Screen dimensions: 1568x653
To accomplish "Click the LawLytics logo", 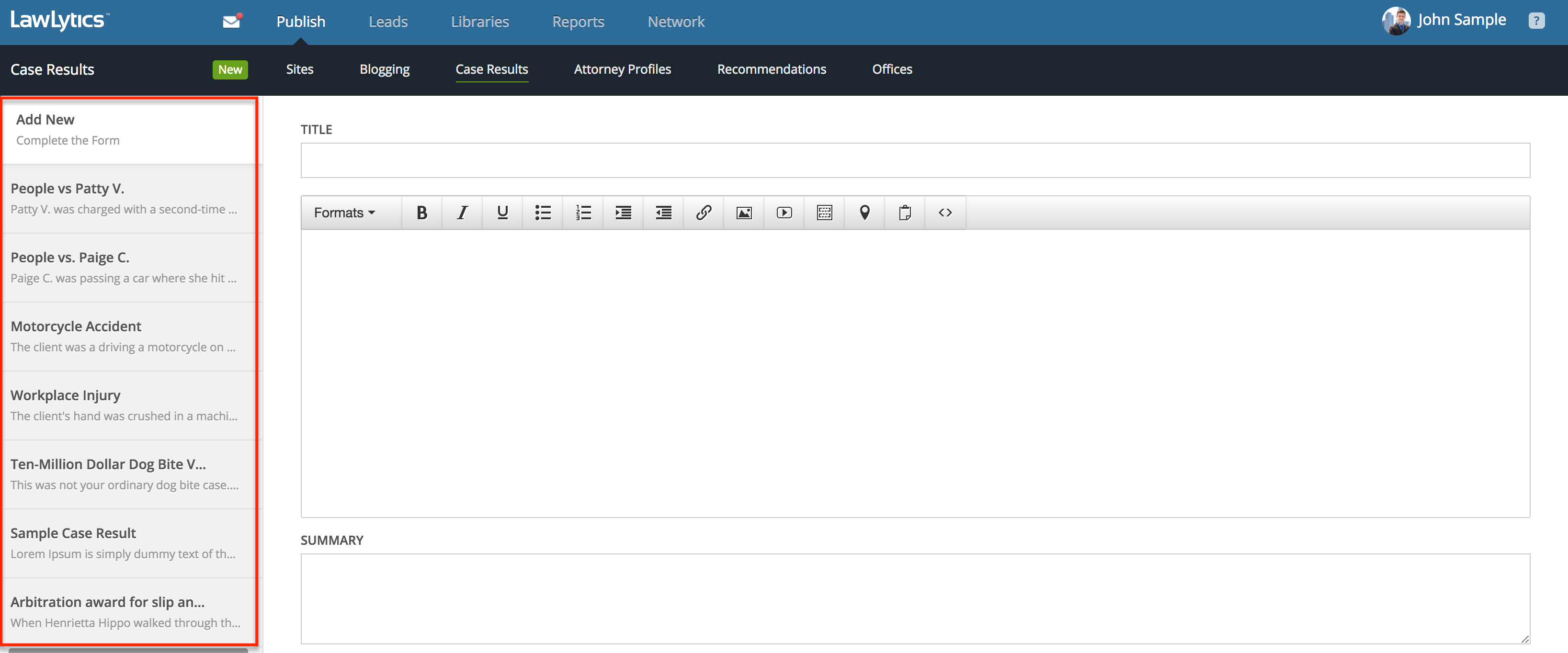I will click(60, 20).
